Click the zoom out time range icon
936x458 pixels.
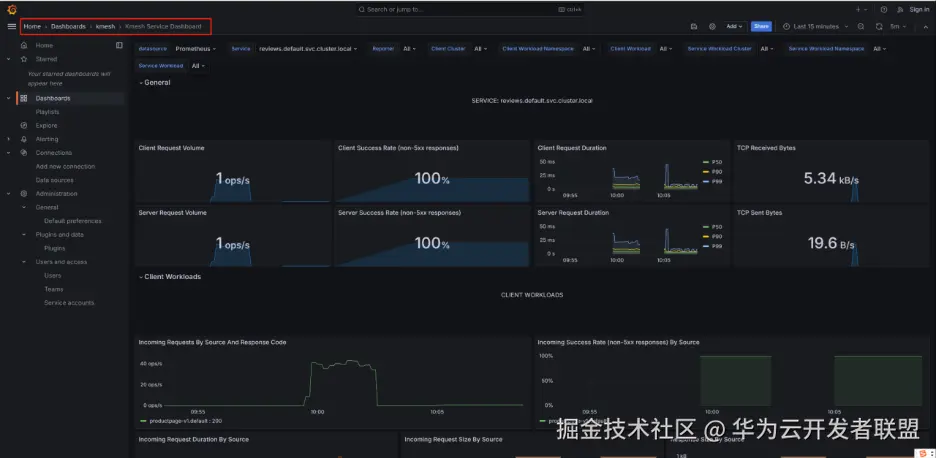click(861, 26)
